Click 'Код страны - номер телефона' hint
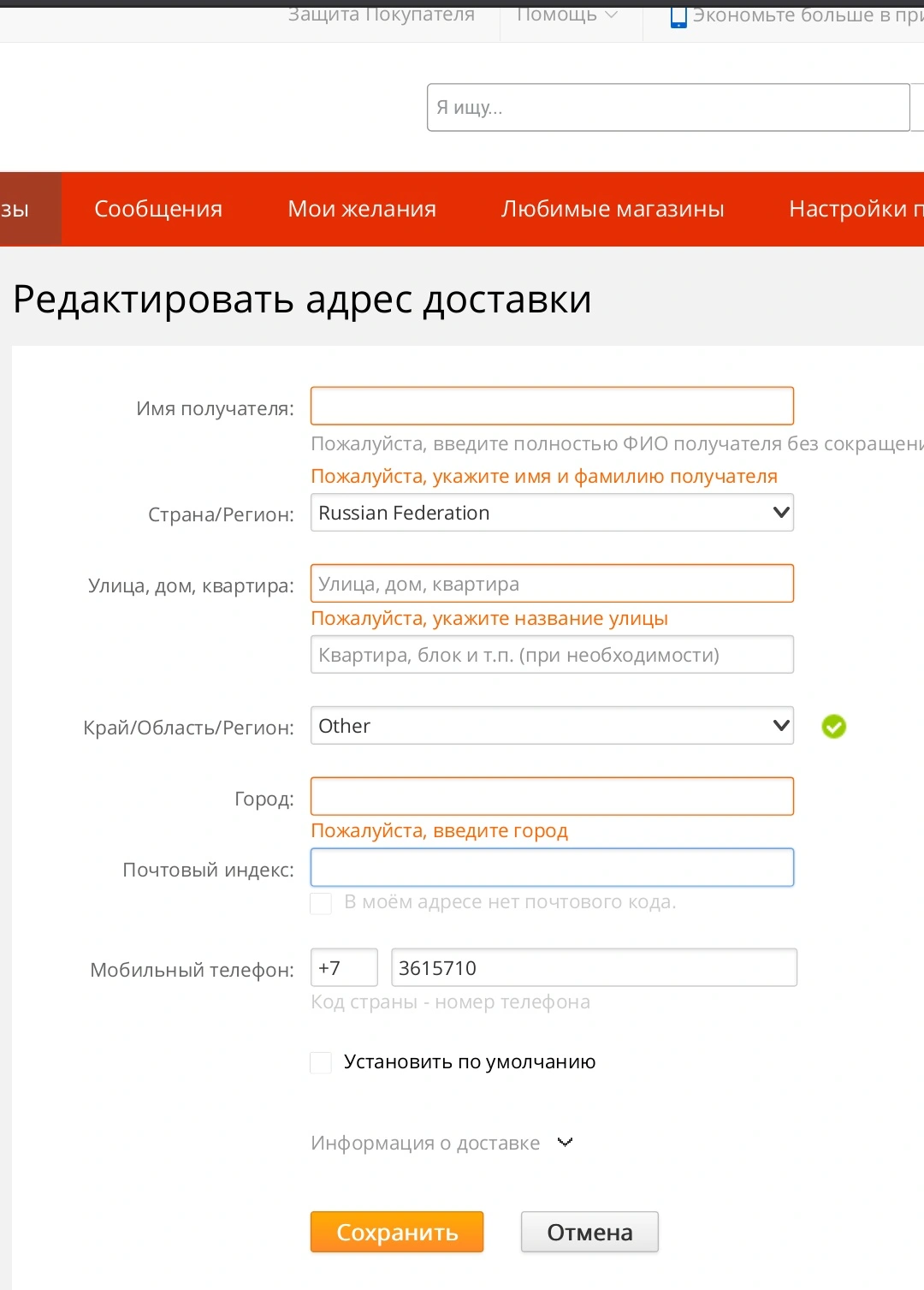The image size is (924, 1290). (x=451, y=1002)
